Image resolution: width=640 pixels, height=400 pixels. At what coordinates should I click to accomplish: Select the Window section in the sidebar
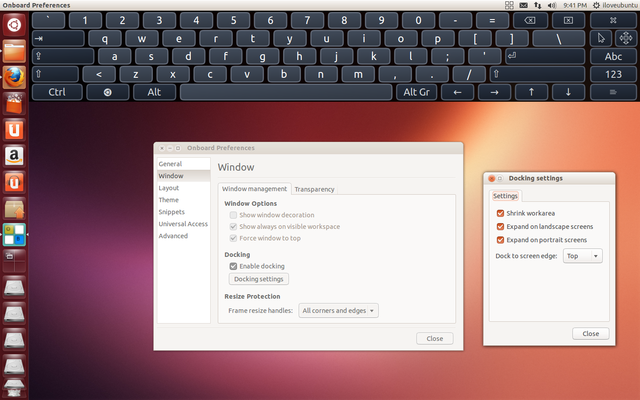coord(184,176)
